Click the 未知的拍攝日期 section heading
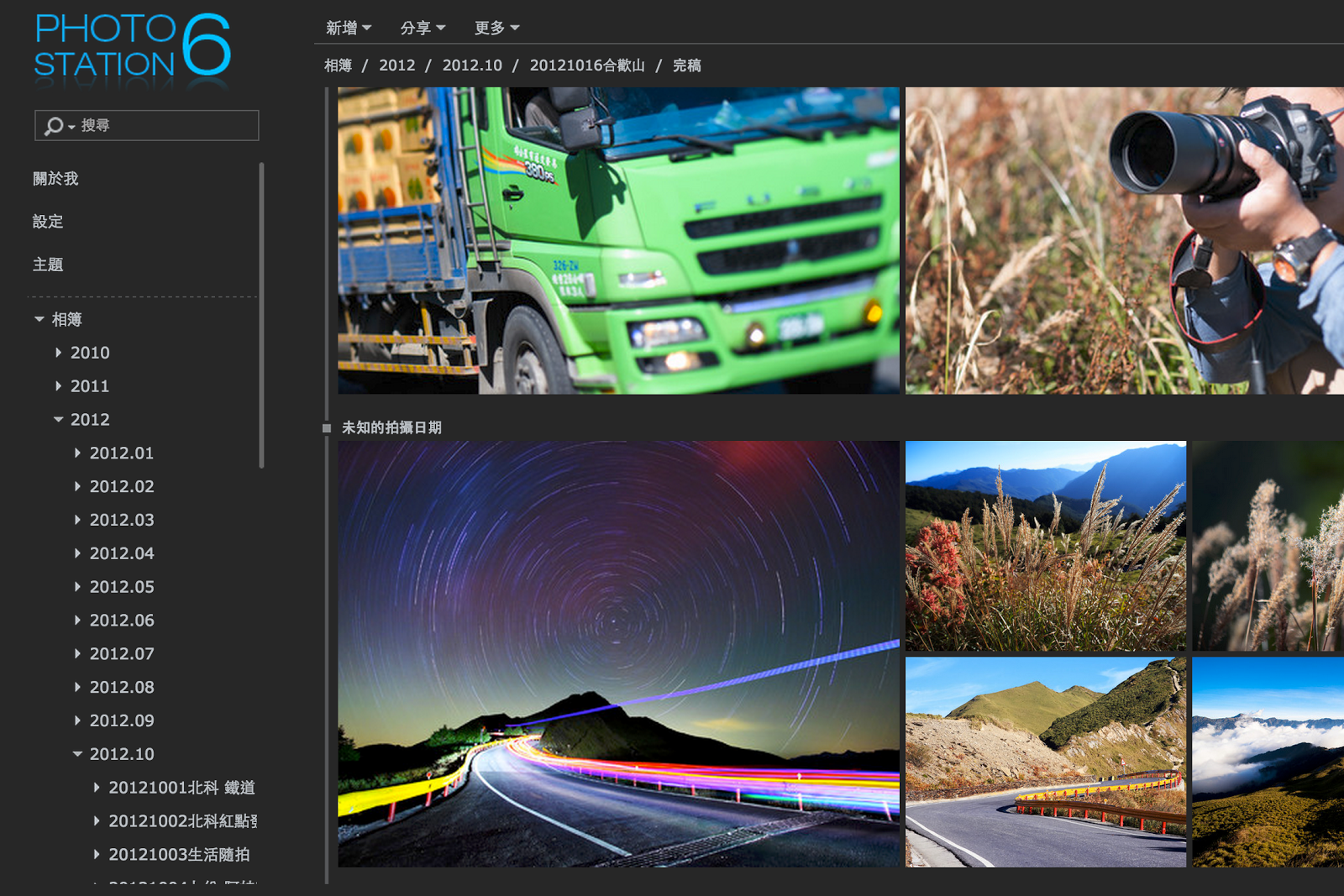 (391, 427)
